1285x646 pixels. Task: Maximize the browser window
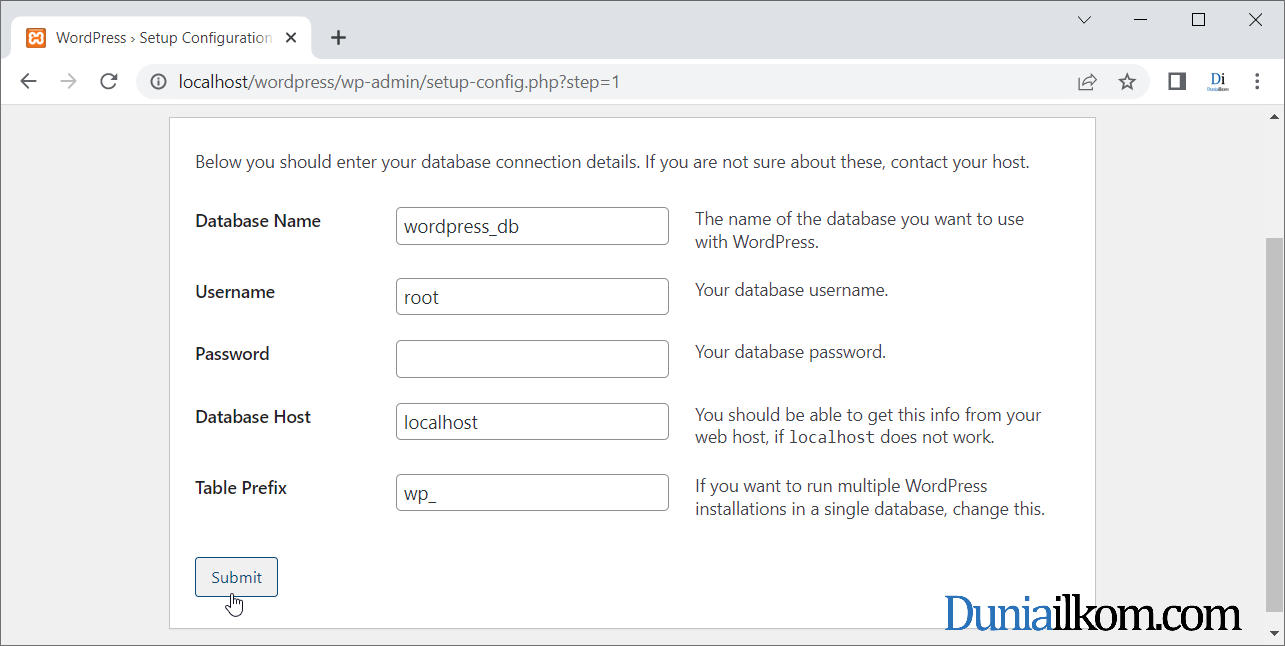1199,19
